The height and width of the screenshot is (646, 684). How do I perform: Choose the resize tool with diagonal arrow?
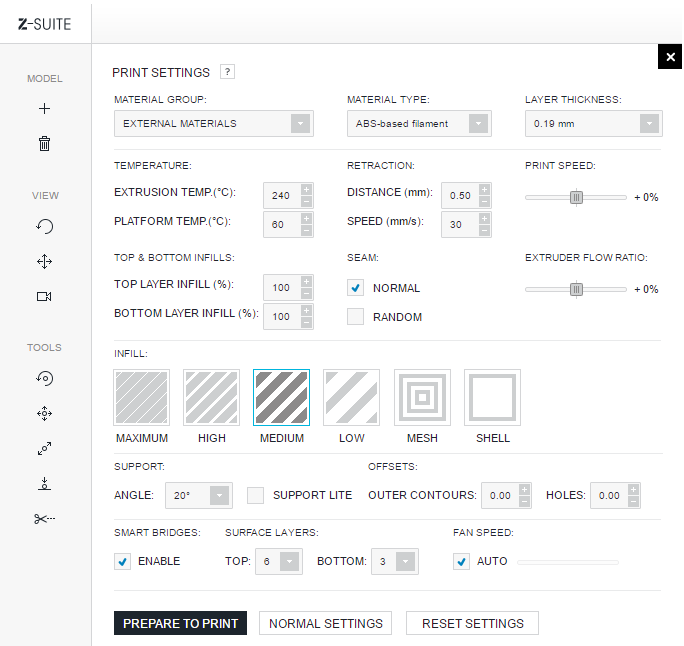click(44, 449)
